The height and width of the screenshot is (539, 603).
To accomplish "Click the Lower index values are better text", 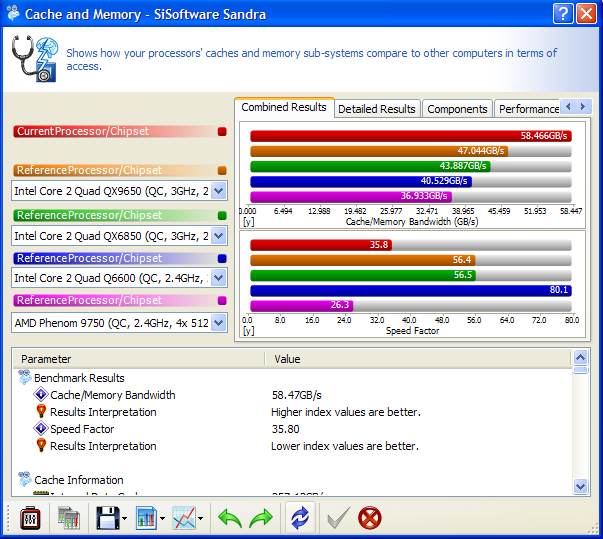I will 345,446.
